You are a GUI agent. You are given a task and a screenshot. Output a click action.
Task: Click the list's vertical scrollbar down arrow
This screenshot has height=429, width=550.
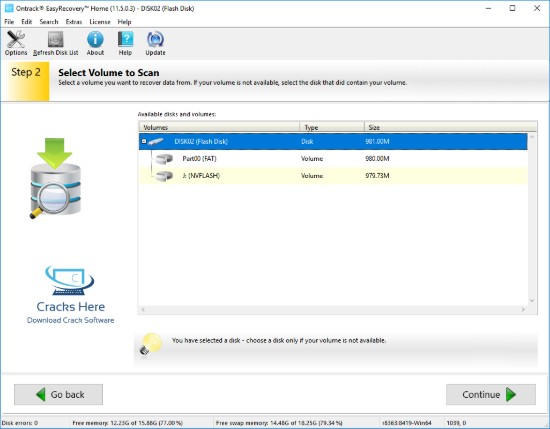point(532,301)
